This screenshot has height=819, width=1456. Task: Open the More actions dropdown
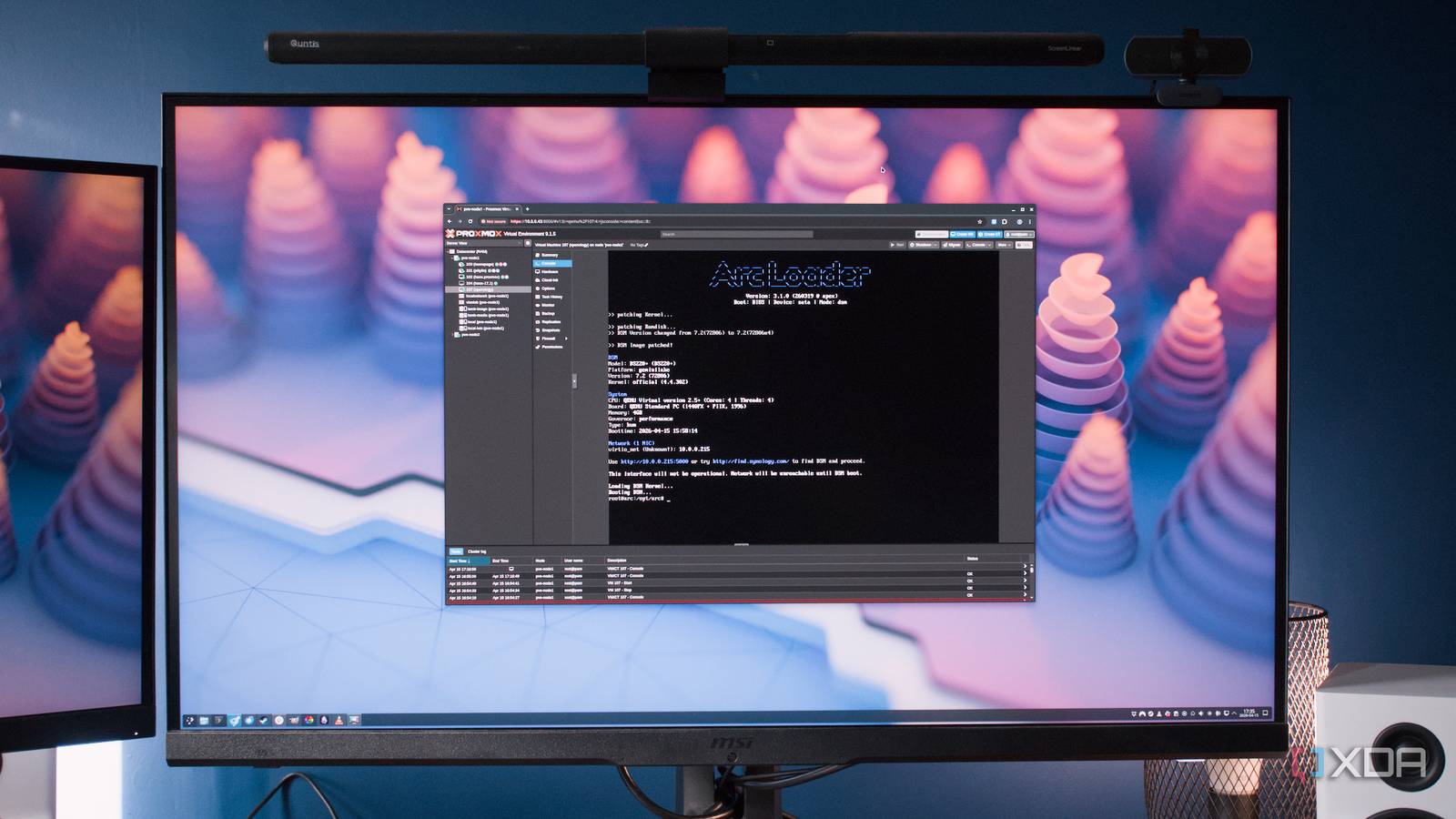click(1004, 245)
